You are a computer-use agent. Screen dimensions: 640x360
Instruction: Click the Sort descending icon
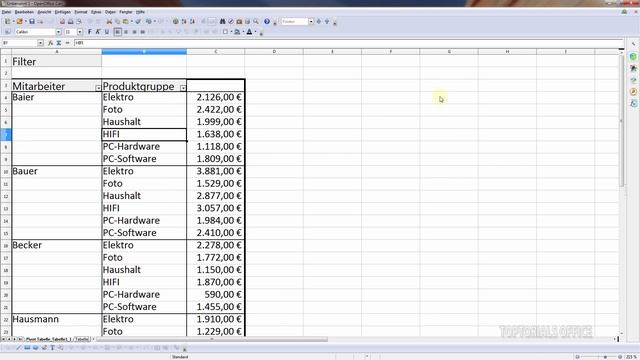pyautogui.click(x=192, y=21)
